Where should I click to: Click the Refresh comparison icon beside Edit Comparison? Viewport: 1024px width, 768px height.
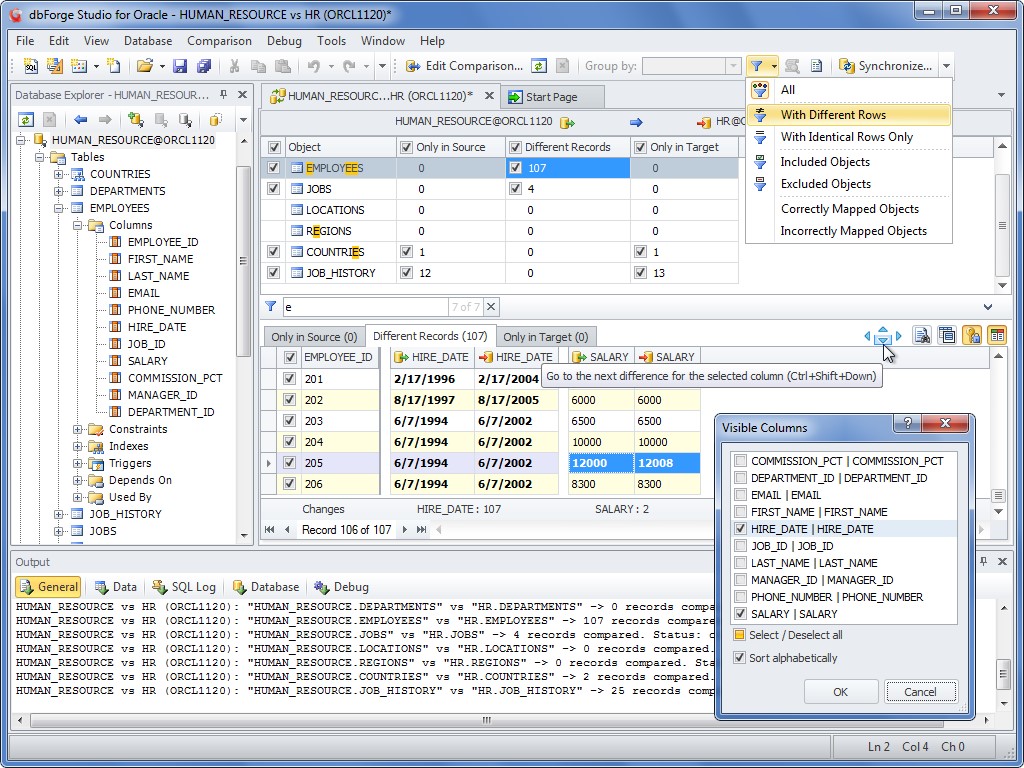pyautogui.click(x=539, y=66)
